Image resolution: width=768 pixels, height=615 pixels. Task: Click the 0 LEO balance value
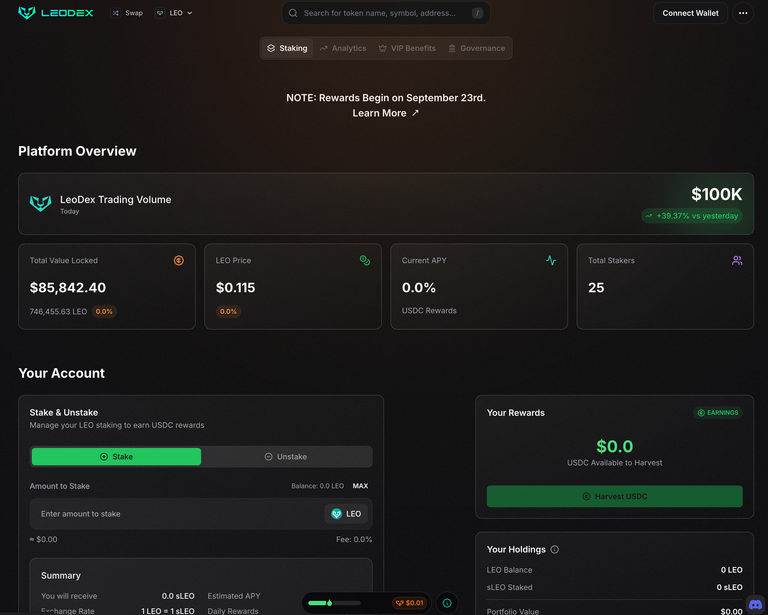click(731, 570)
